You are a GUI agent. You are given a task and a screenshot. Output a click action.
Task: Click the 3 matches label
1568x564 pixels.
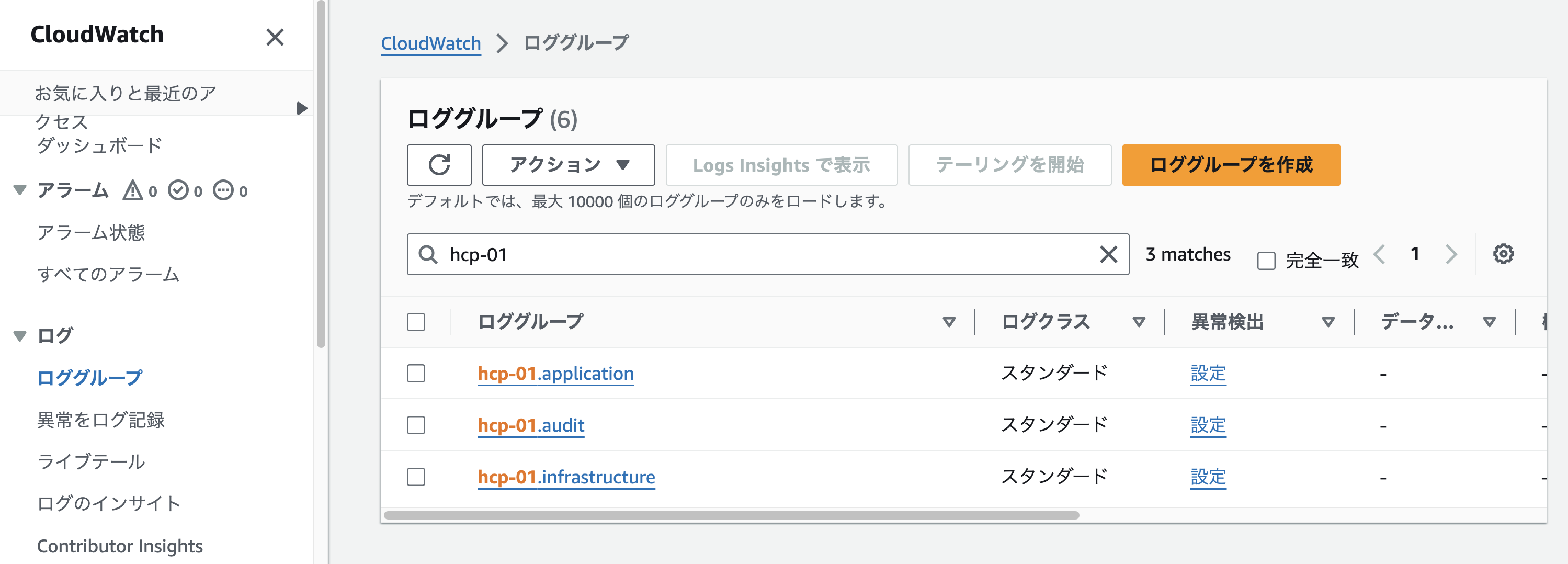click(1188, 254)
